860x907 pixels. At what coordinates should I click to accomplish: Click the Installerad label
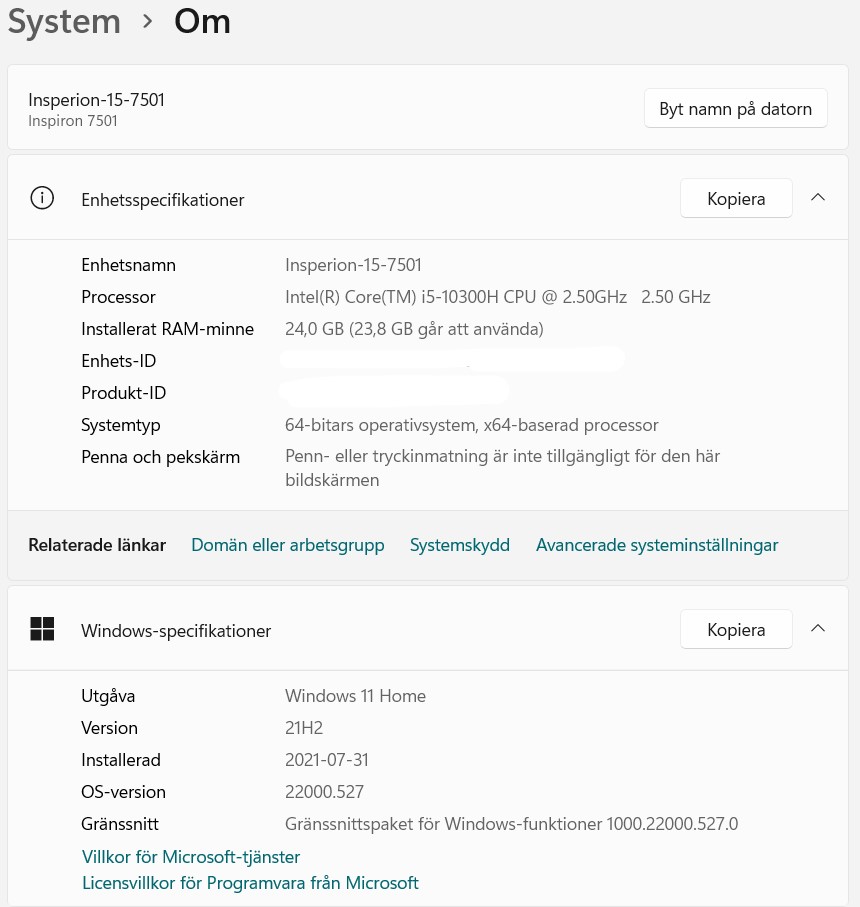121,759
